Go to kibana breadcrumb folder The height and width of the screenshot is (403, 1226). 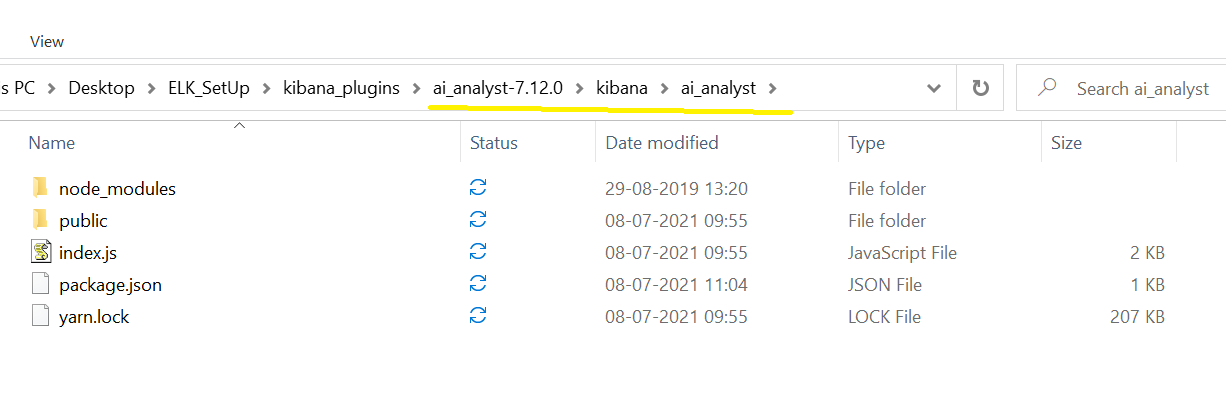point(622,88)
